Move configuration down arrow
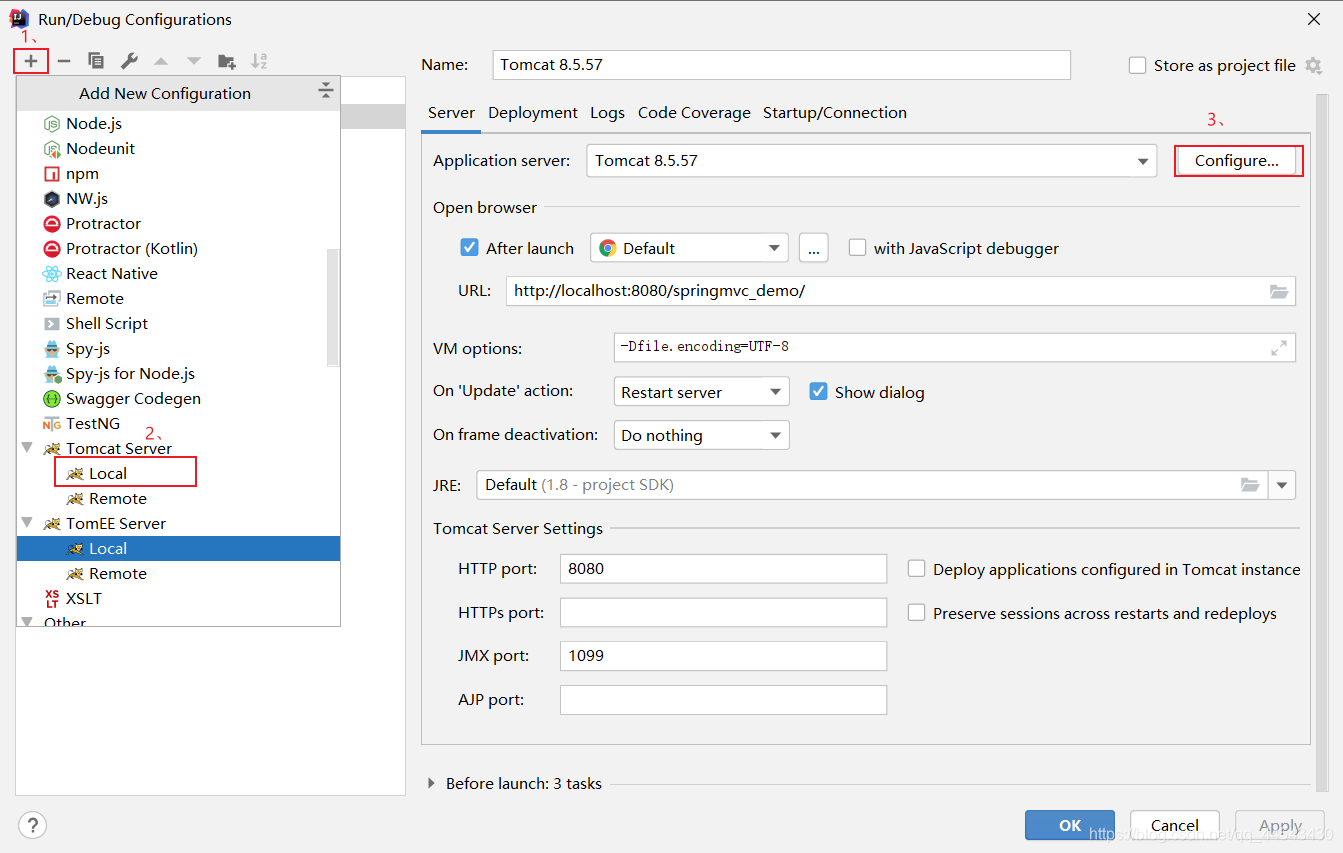 click(194, 61)
